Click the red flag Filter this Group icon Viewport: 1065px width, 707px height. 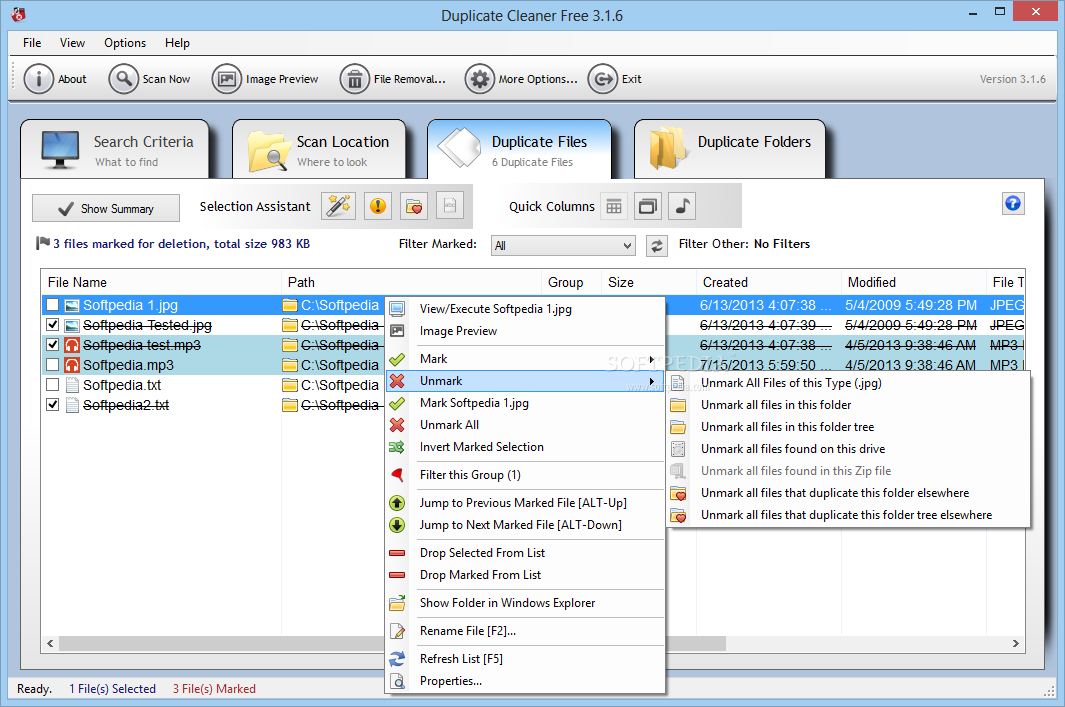coord(397,475)
